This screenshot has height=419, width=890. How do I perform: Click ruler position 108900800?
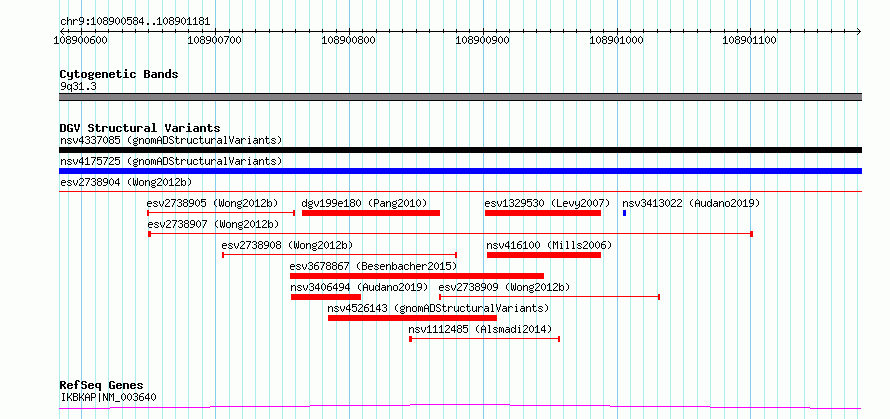(x=349, y=40)
